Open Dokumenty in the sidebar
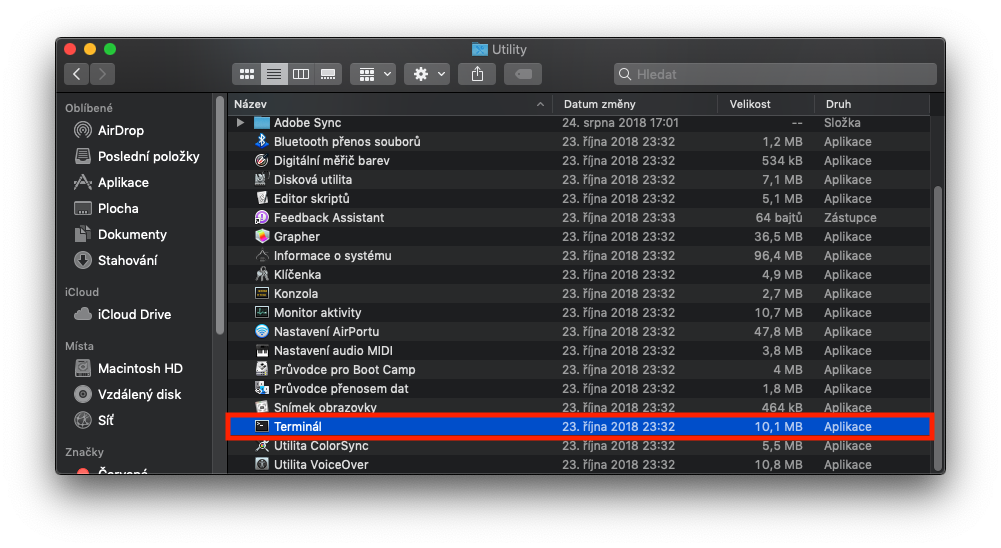 coord(120,234)
